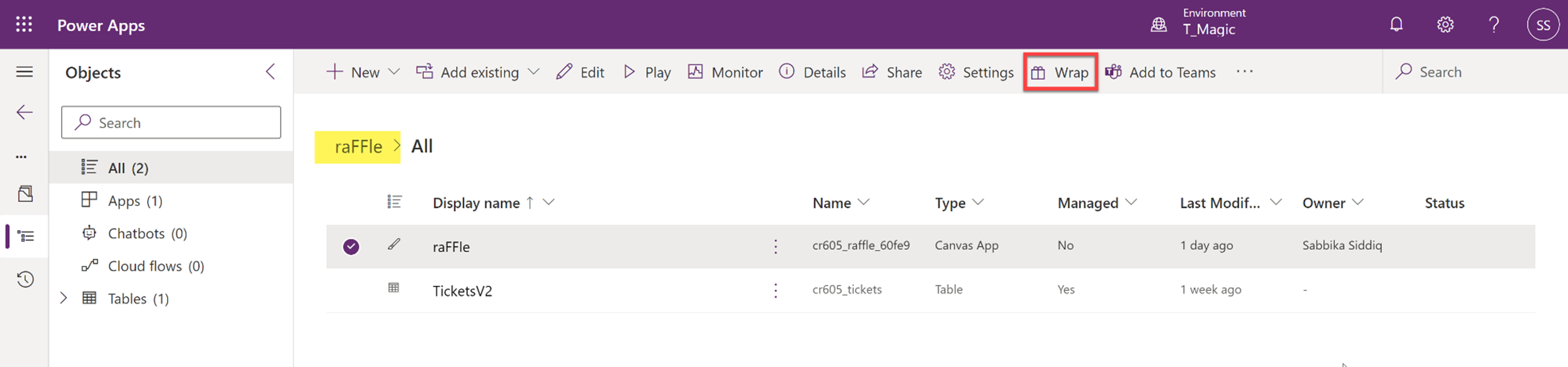
Task: Select the Objects list icon in left rail
Action: click(25, 236)
